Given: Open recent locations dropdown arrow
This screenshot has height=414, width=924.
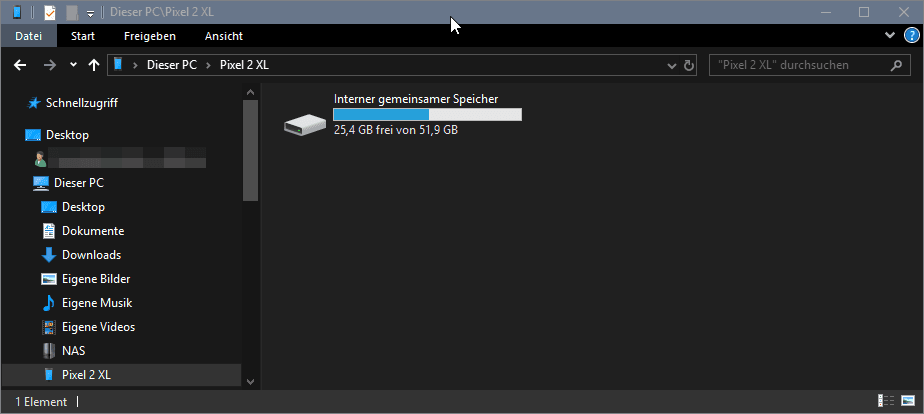Looking at the screenshot, I should (73, 65).
